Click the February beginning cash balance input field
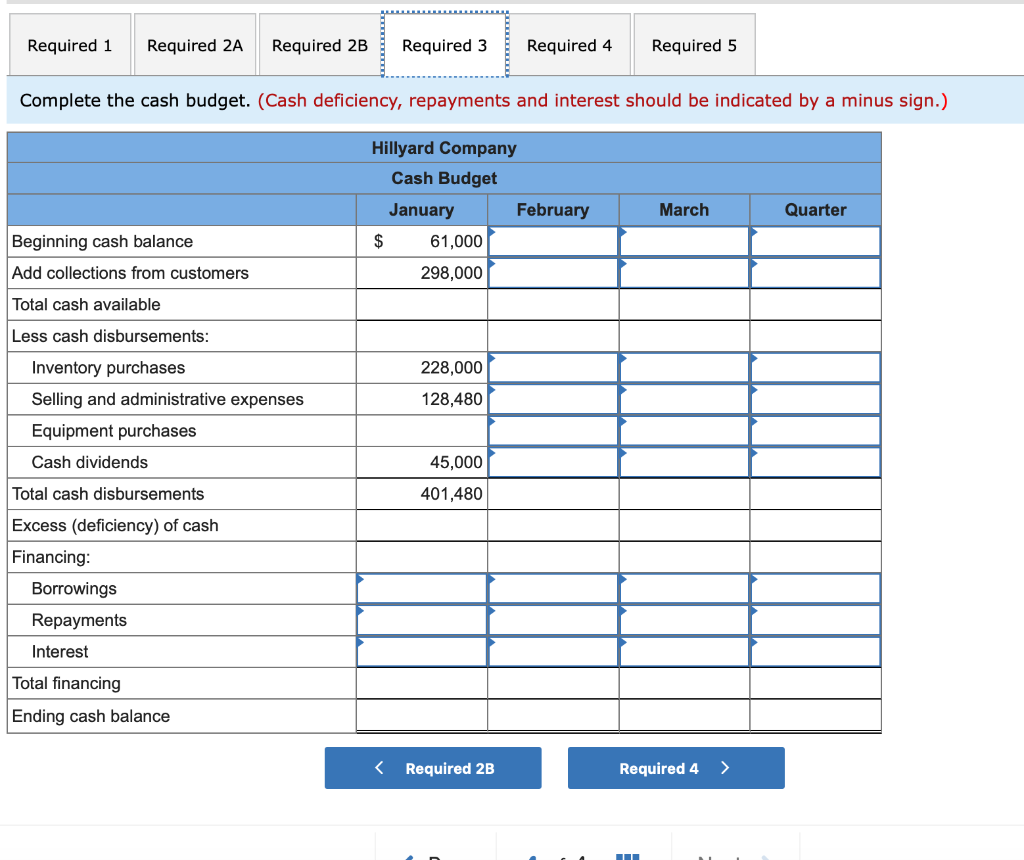The height and width of the screenshot is (860, 1024). point(552,241)
